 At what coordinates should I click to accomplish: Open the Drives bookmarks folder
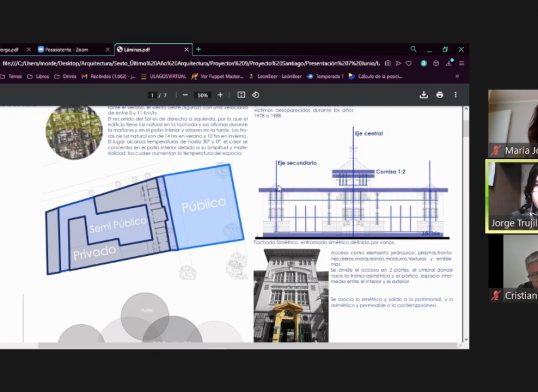tap(65, 77)
